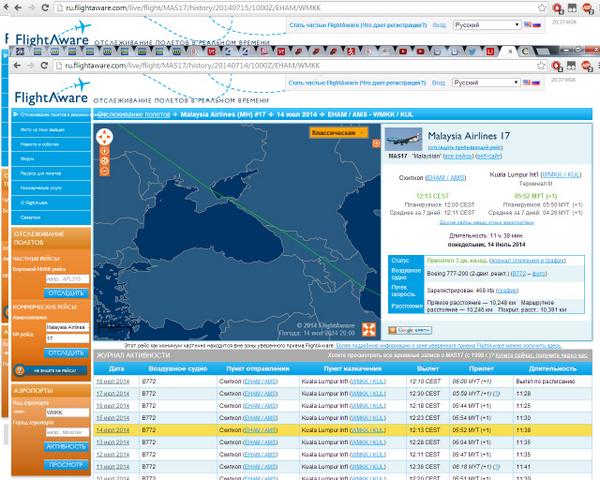
Task: Click the airport city input field
Action: coord(67,433)
